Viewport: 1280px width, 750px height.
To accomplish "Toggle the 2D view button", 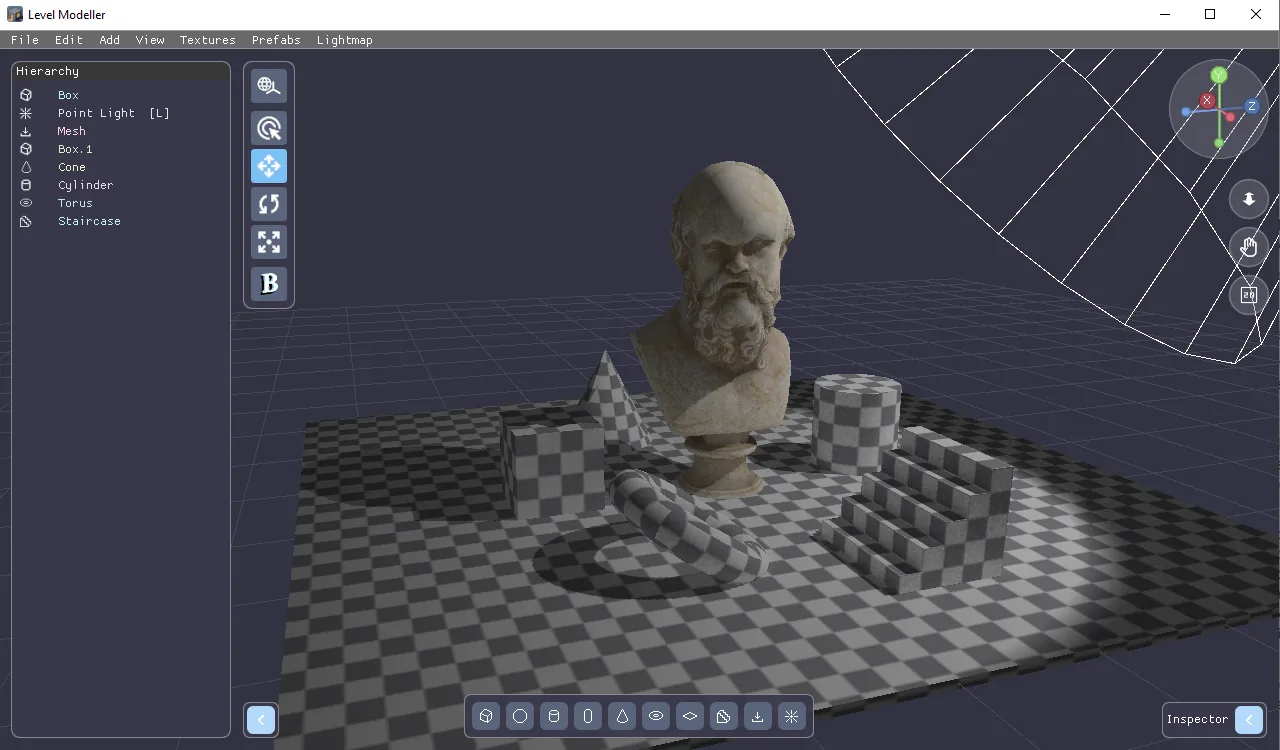I will pyautogui.click(x=1249, y=295).
